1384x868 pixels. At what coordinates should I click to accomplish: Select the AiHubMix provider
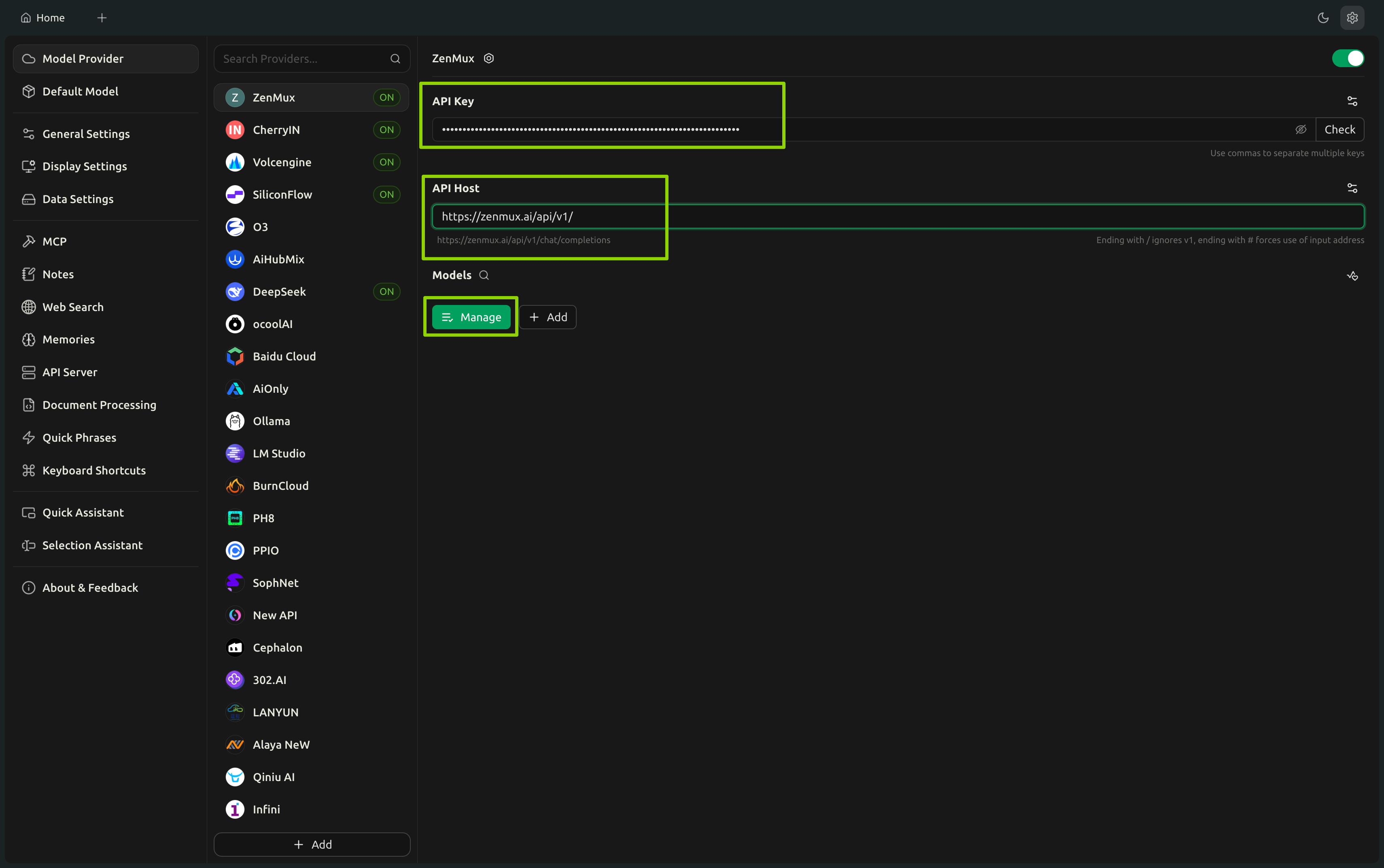tap(311, 260)
